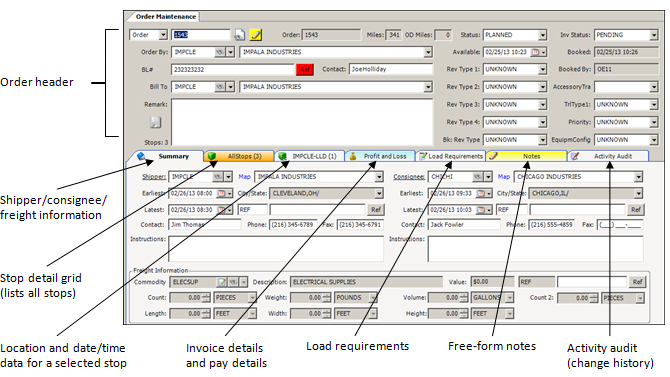Expand the Priority dropdown list
The image size is (670, 377).
(654, 122)
